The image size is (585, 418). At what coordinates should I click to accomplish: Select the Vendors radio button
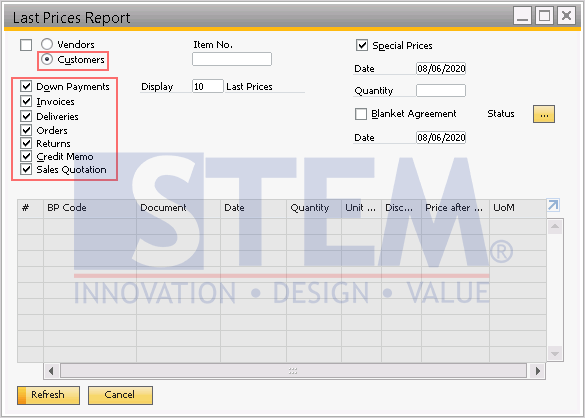point(47,44)
